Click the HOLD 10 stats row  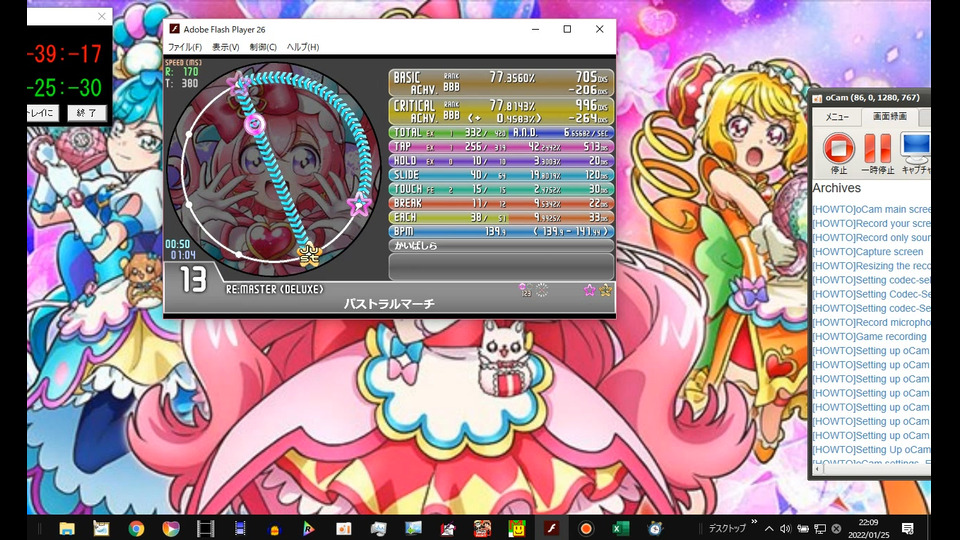[x=501, y=160]
